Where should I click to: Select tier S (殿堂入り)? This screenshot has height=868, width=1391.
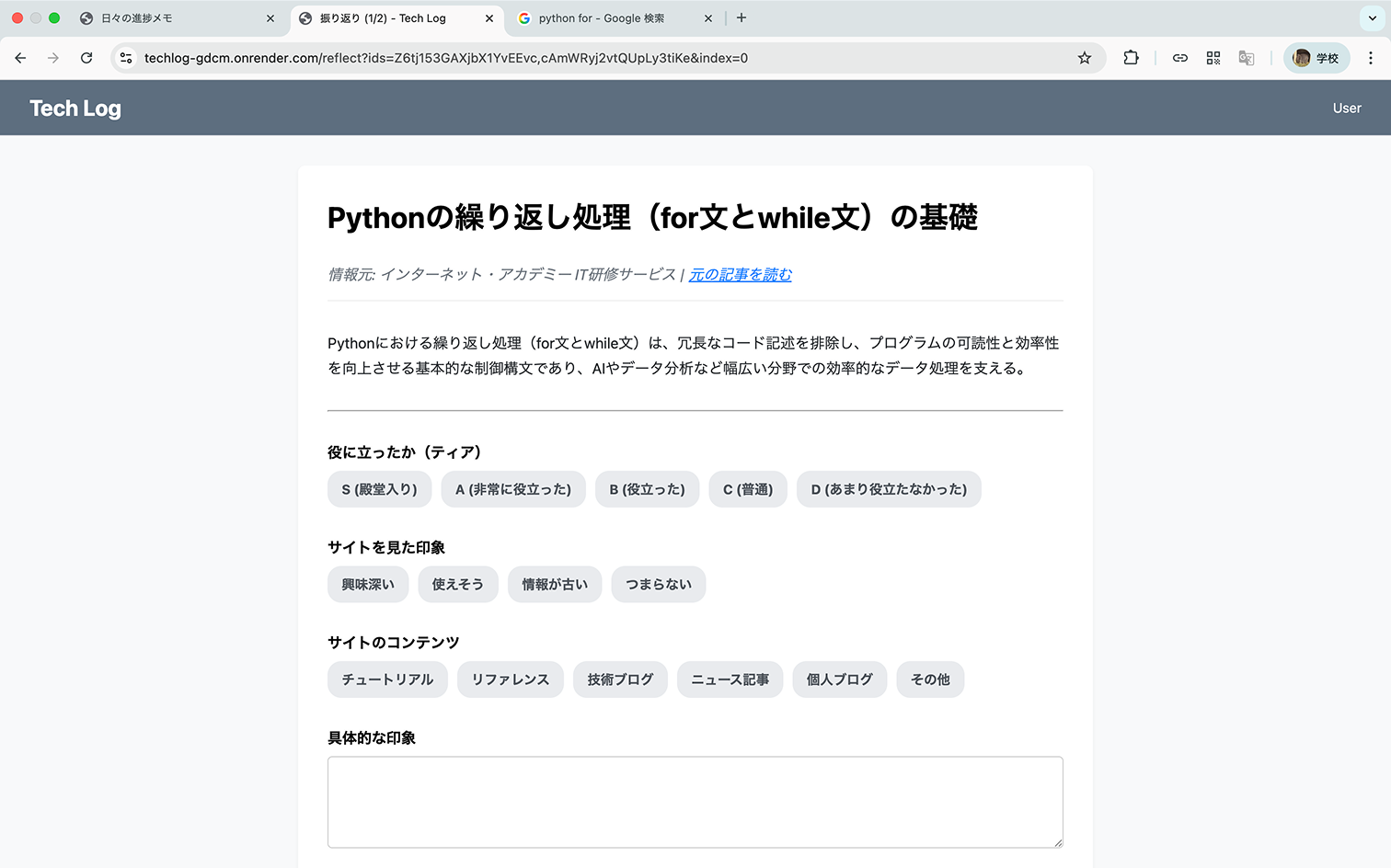click(x=379, y=488)
